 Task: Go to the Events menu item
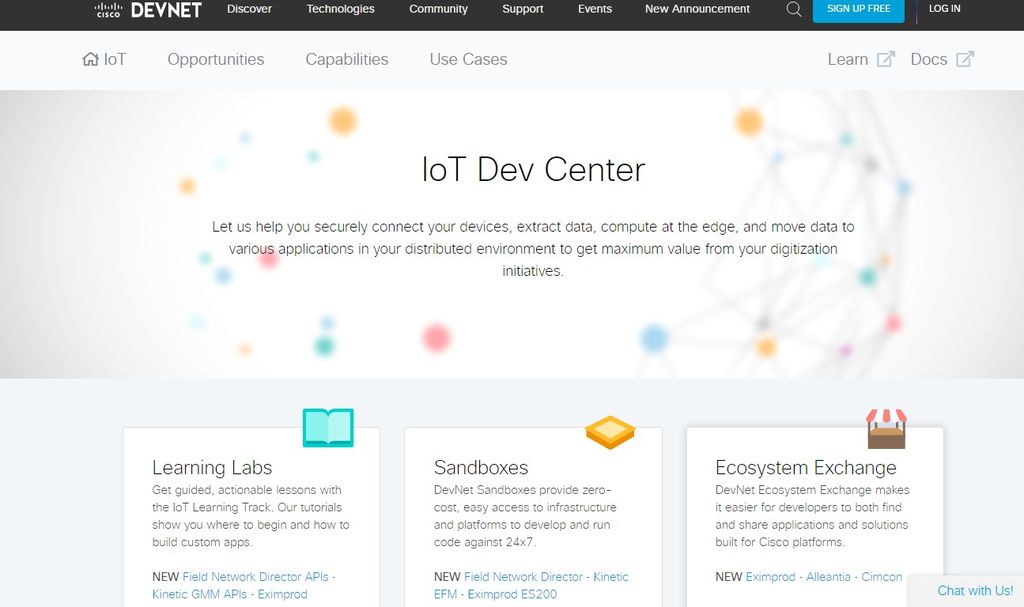pos(595,9)
